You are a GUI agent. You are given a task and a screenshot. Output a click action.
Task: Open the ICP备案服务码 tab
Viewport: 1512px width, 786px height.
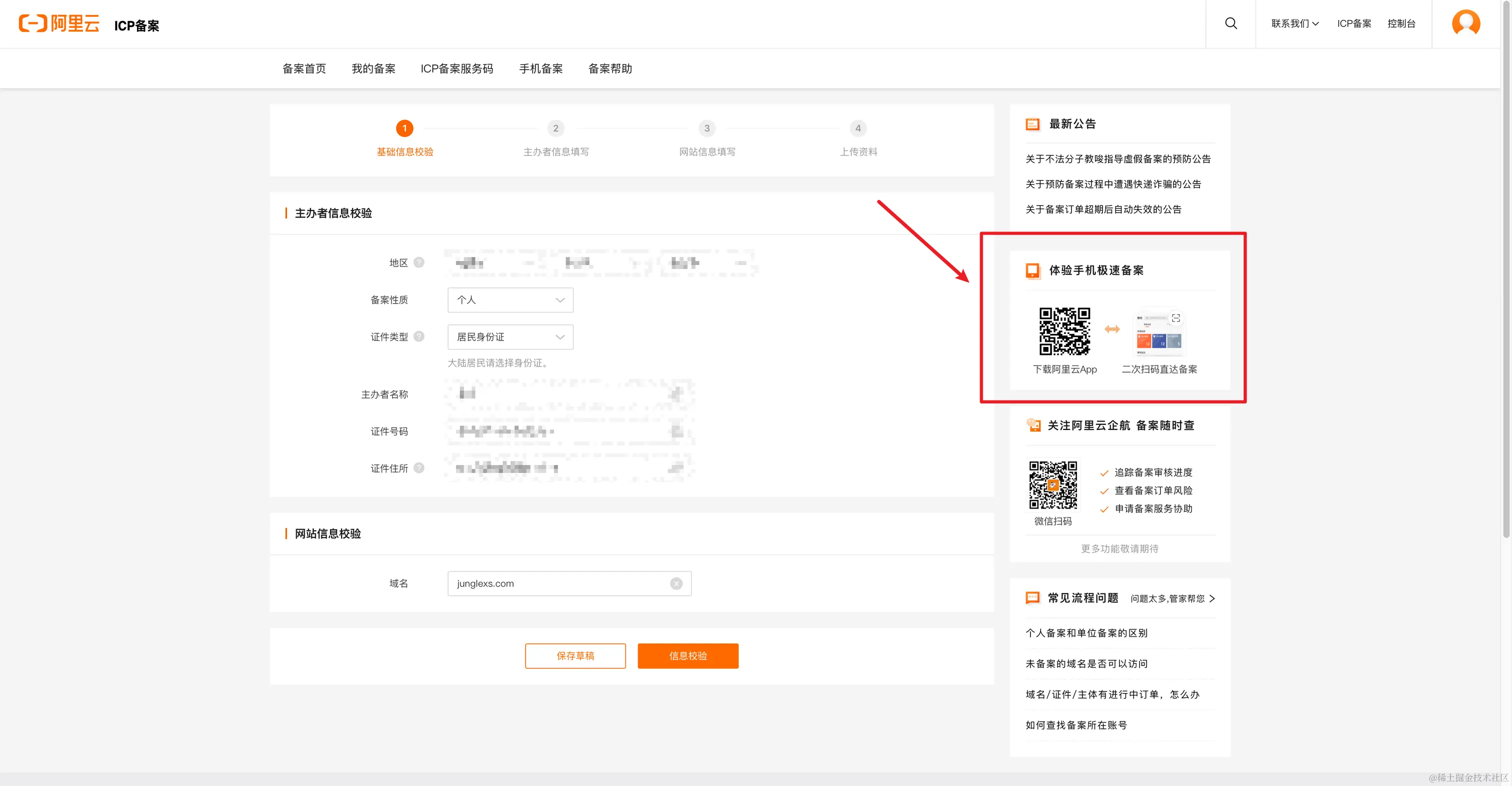point(456,68)
